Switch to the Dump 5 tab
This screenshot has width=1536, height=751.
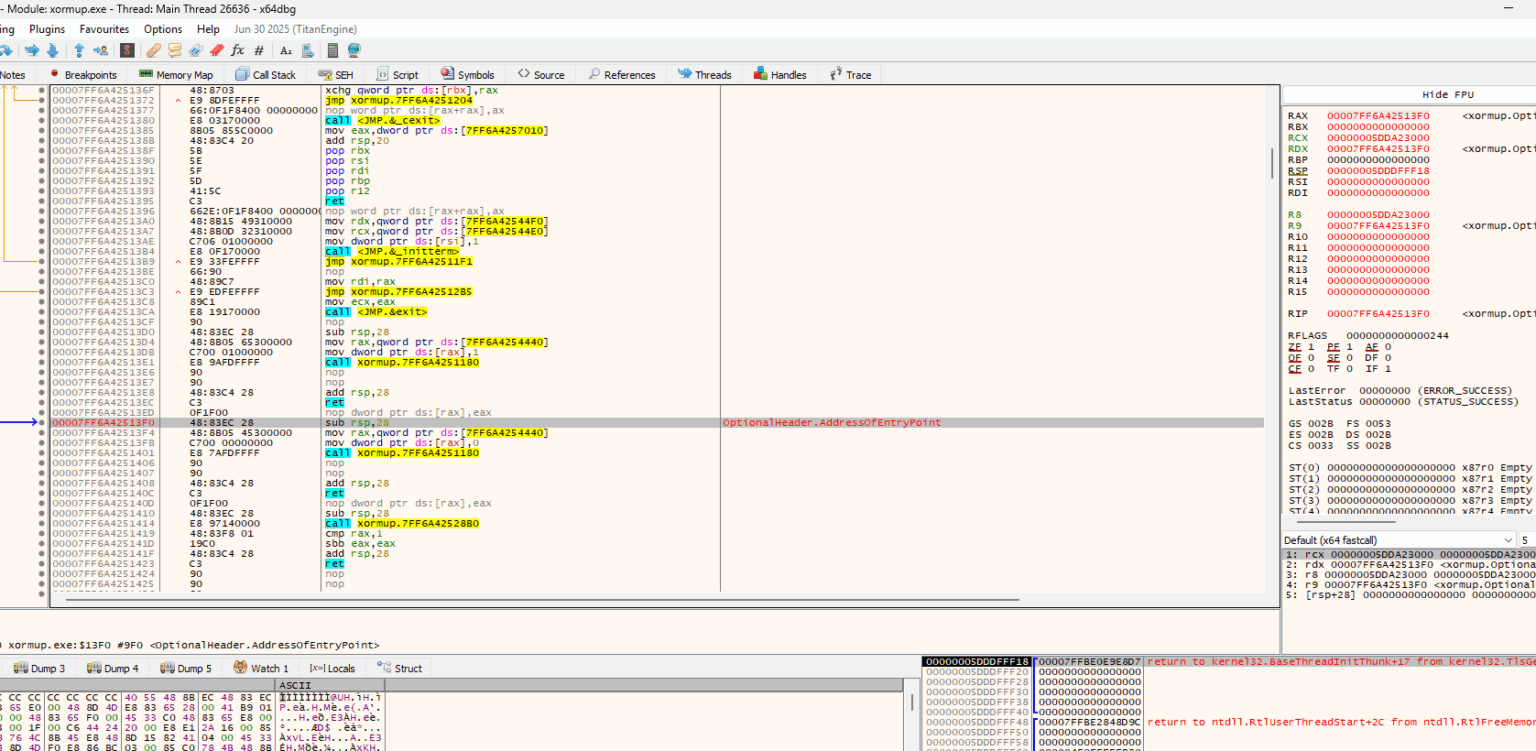pos(187,668)
